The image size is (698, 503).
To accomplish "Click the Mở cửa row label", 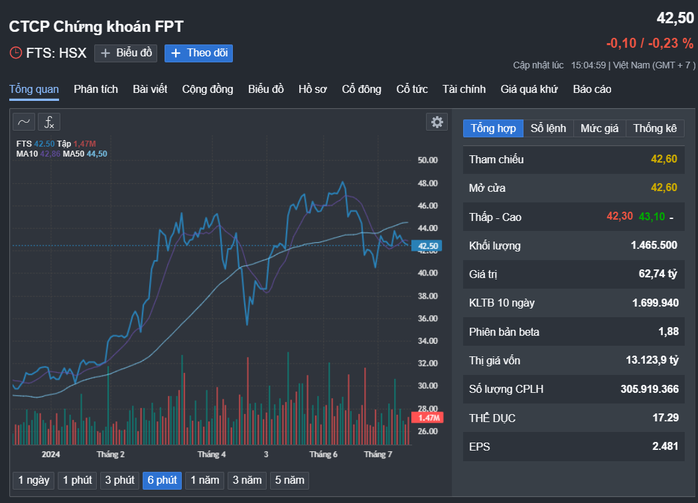I will [x=487, y=188].
